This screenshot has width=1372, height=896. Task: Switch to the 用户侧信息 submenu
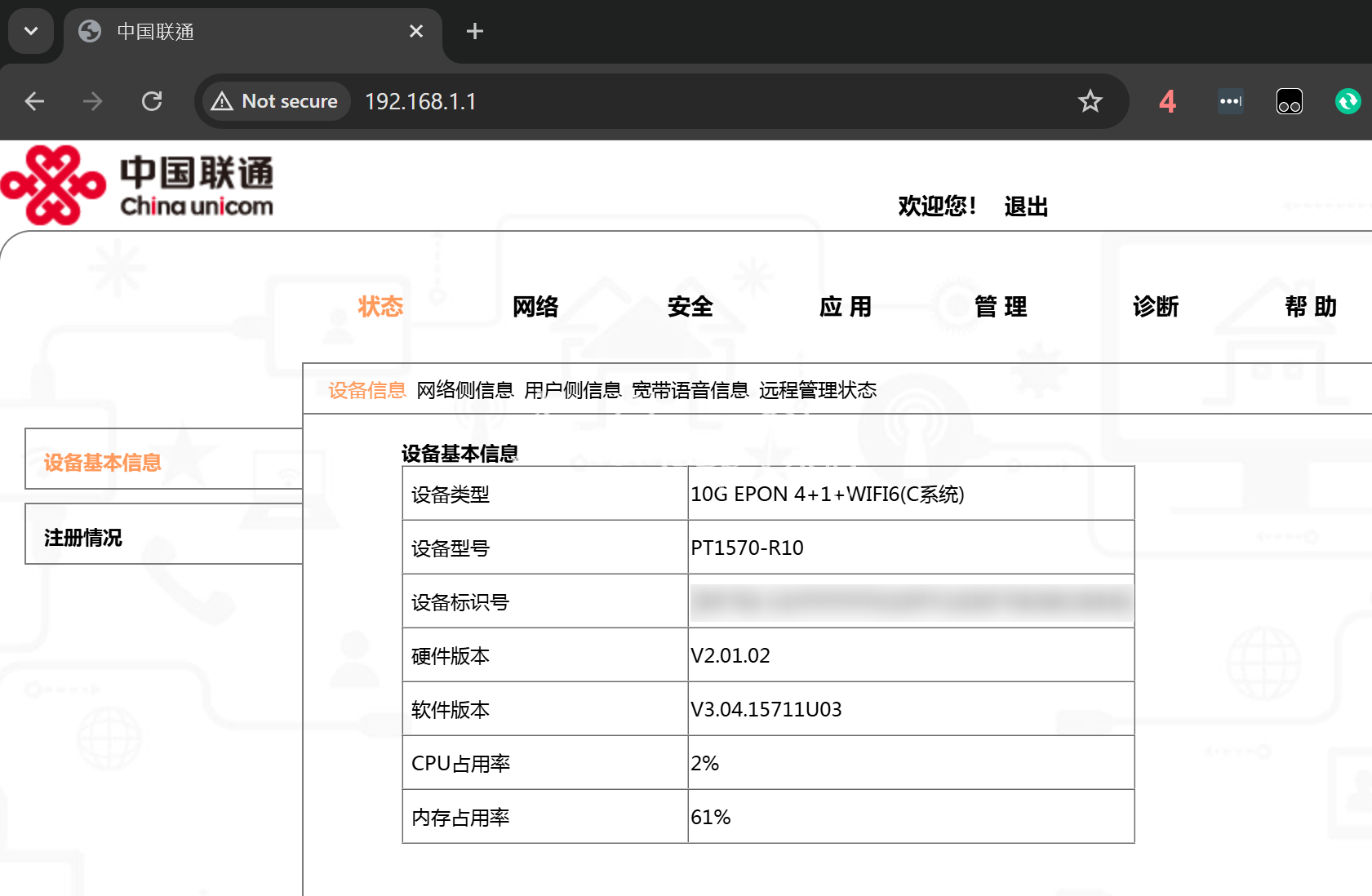point(573,390)
